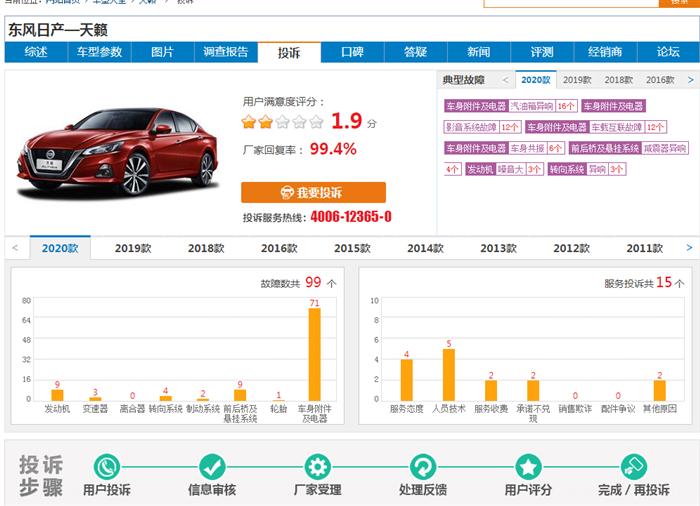
Task: Click the 车身共振 6个 fault tag
Action: point(504,148)
